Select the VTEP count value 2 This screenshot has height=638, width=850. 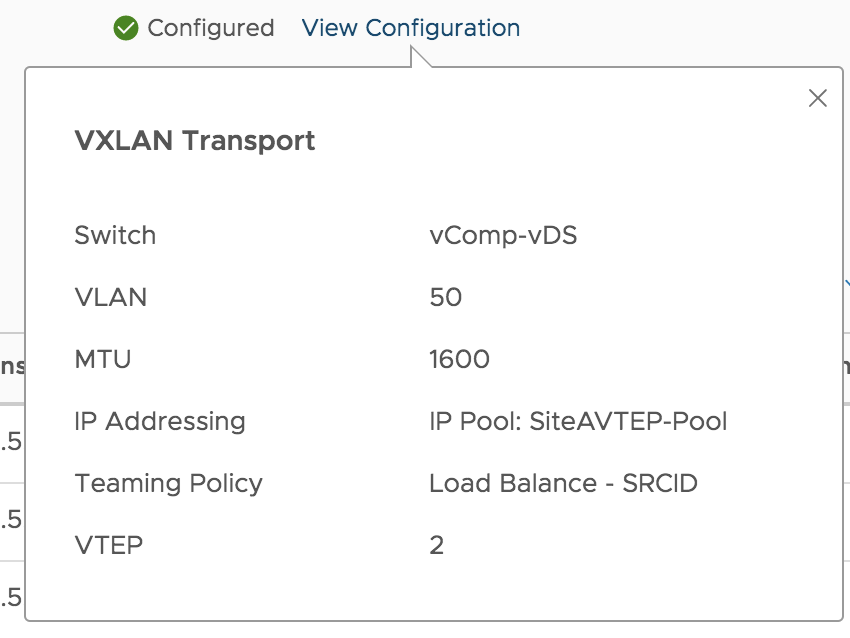pos(436,545)
